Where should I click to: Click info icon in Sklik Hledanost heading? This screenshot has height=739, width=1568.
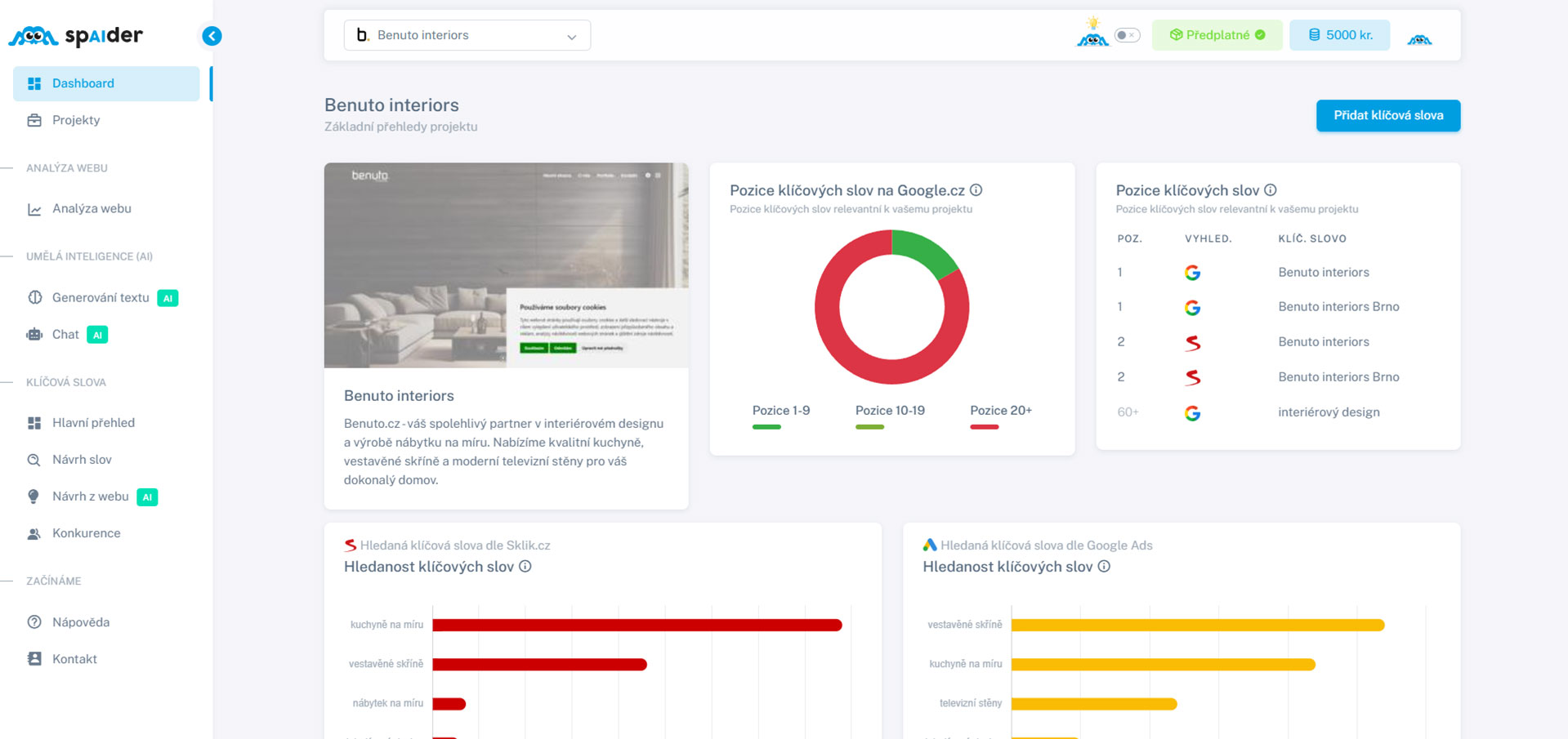525,566
